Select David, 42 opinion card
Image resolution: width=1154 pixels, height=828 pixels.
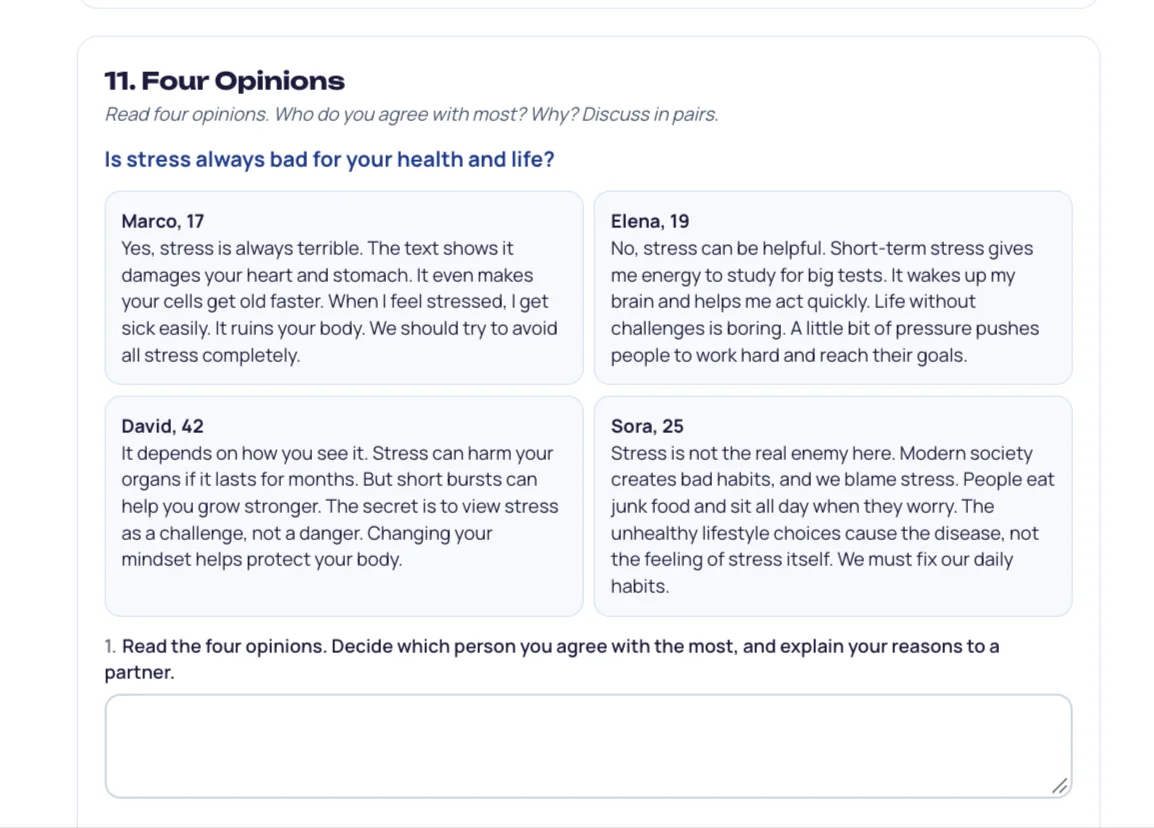(344, 506)
